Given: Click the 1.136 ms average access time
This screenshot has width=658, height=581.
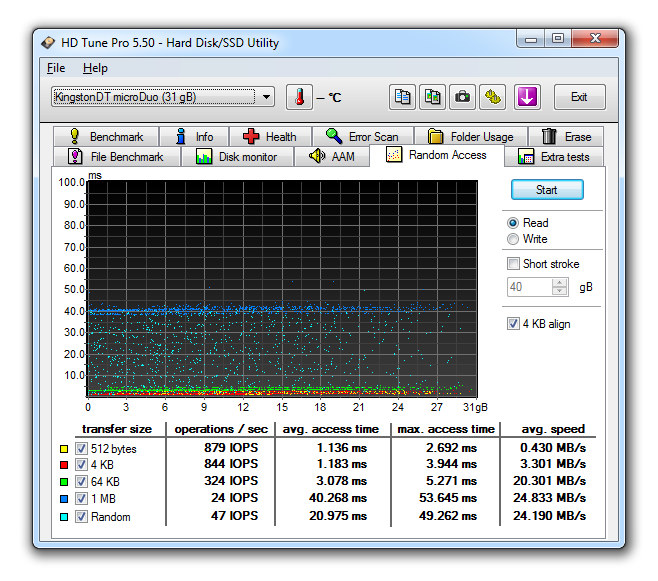Looking at the screenshot, I should pos(342,448).
